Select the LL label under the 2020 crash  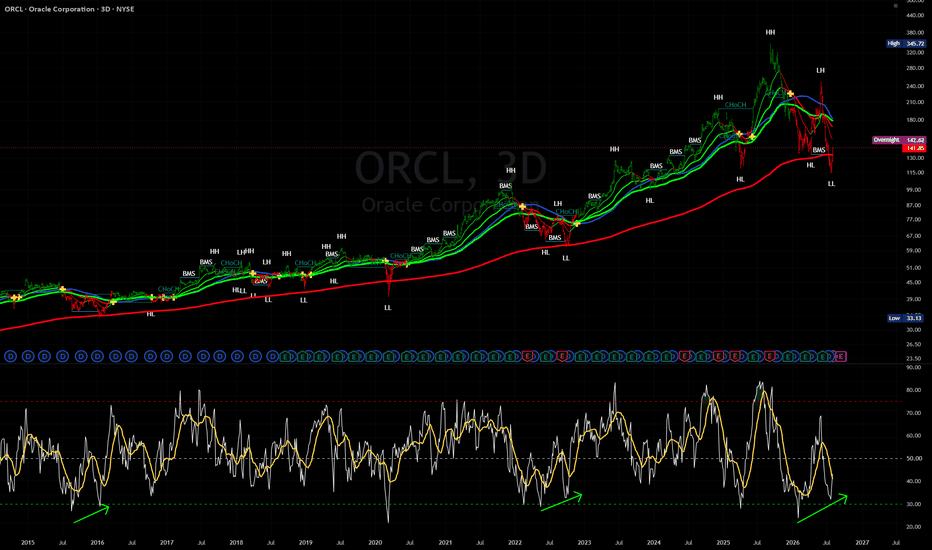(388, 307)
